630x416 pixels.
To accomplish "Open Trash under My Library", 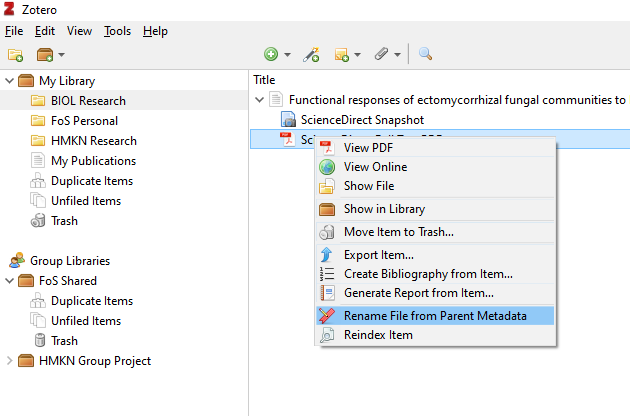I will (64, 221).
